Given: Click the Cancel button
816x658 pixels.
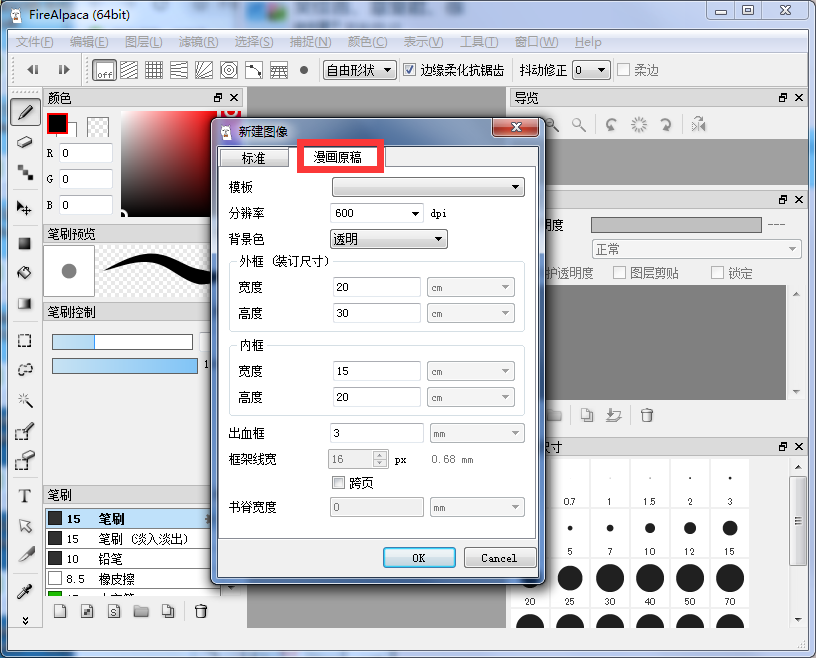Looking at the screenshot, I should pyautogui.click(x=499, y=558).
